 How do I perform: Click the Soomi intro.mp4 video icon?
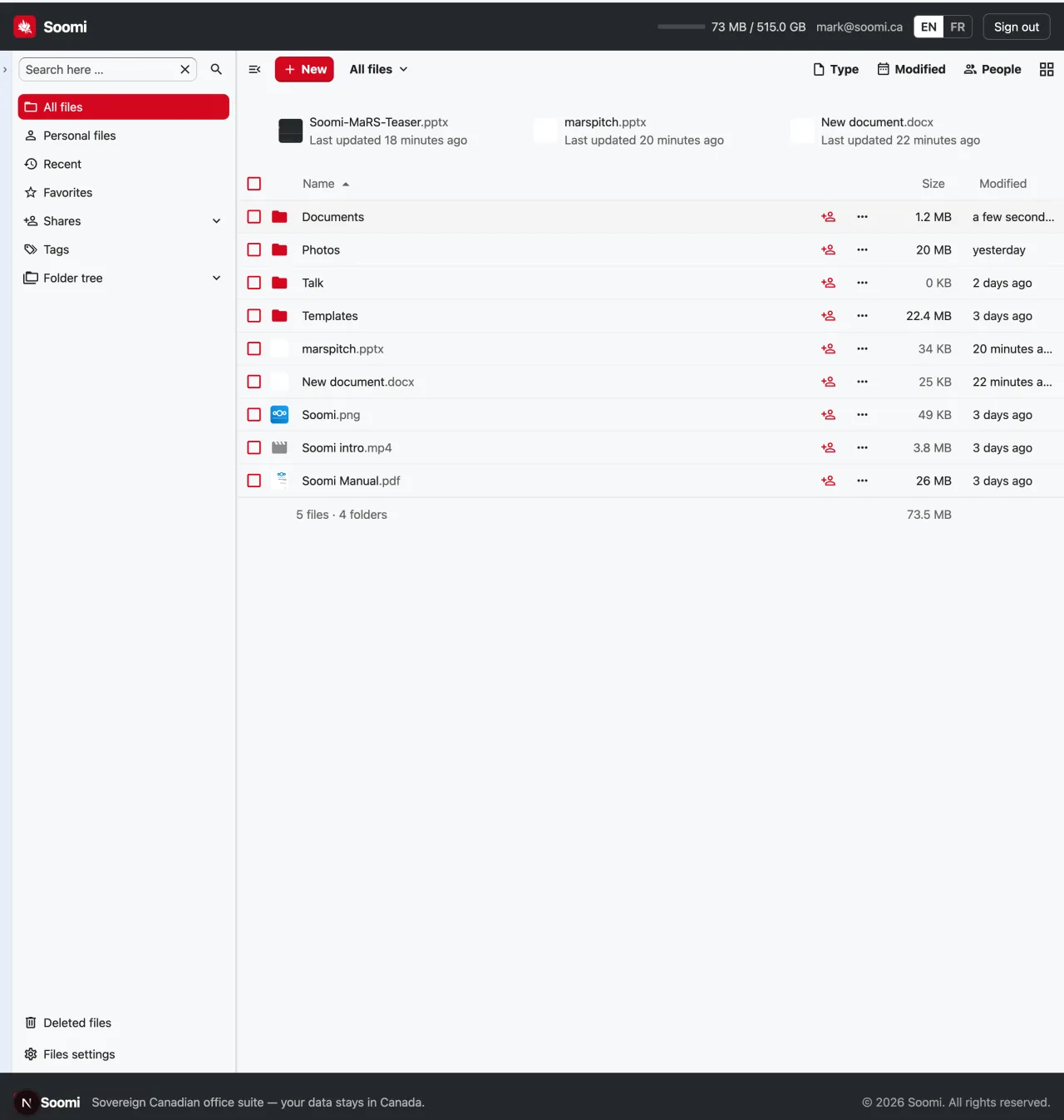coord(279,448)
